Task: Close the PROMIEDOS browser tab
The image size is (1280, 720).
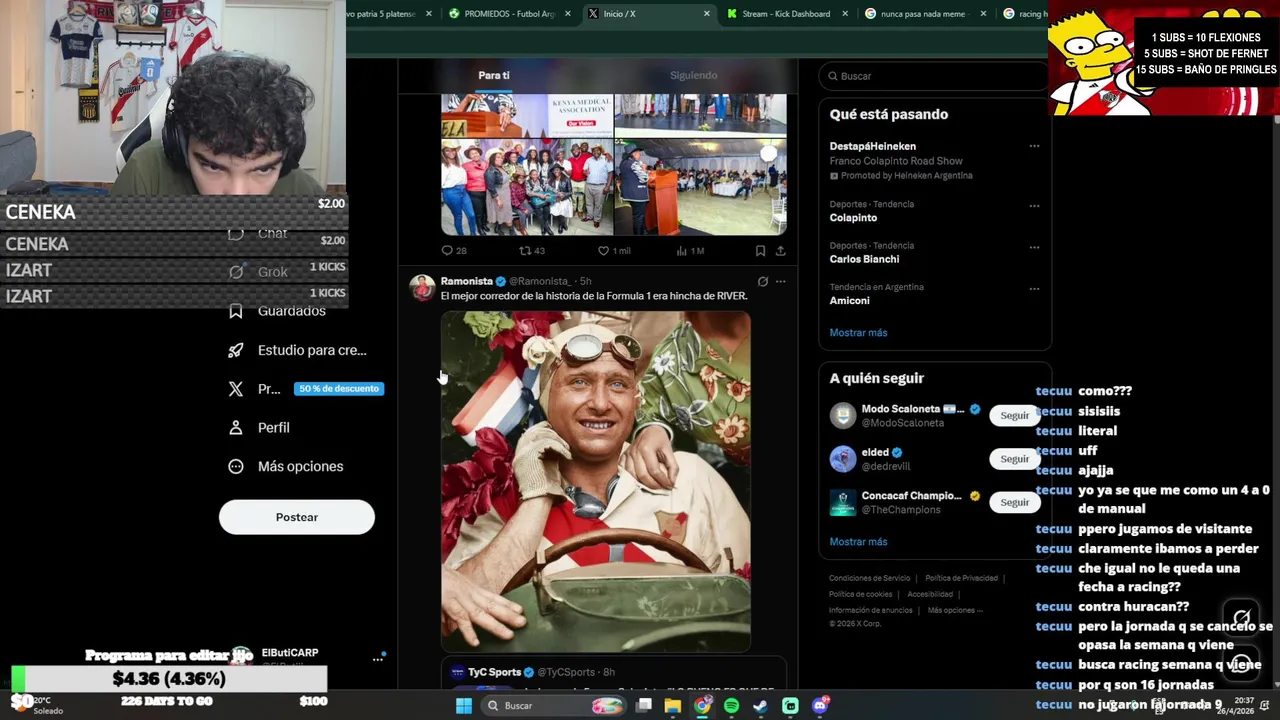Action: coord(568,14)
